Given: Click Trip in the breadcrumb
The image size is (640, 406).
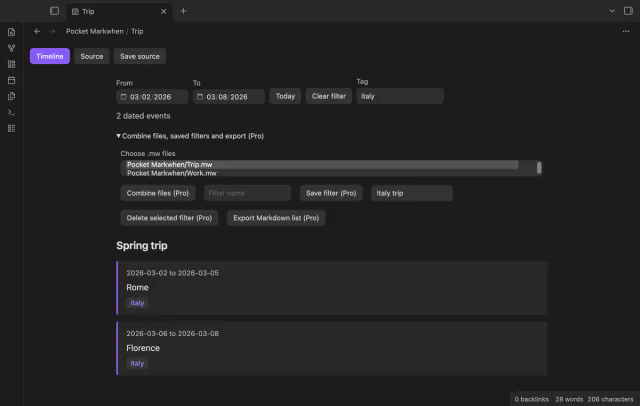Looking at the screenshot, I should [x=137, y=31].
